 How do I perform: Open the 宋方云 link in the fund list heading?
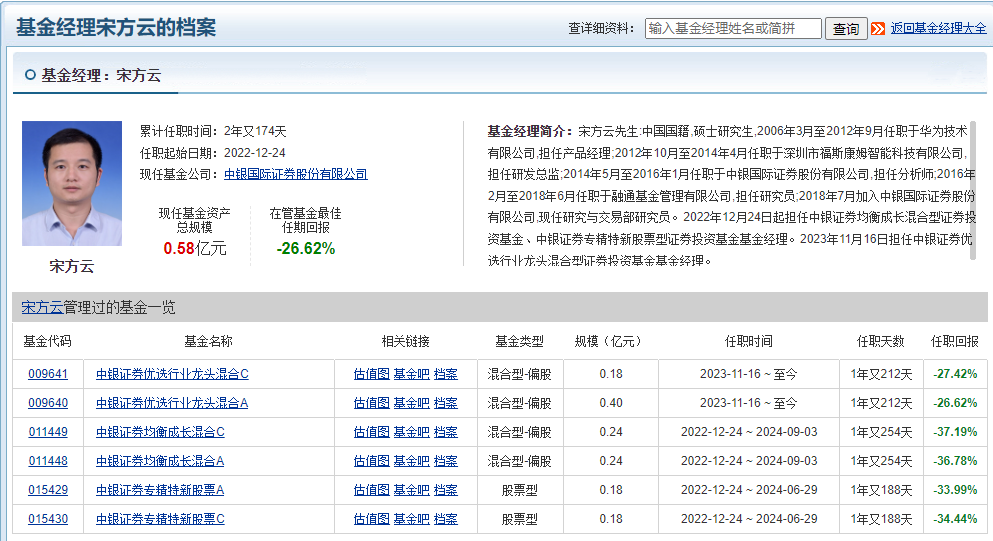42,307
